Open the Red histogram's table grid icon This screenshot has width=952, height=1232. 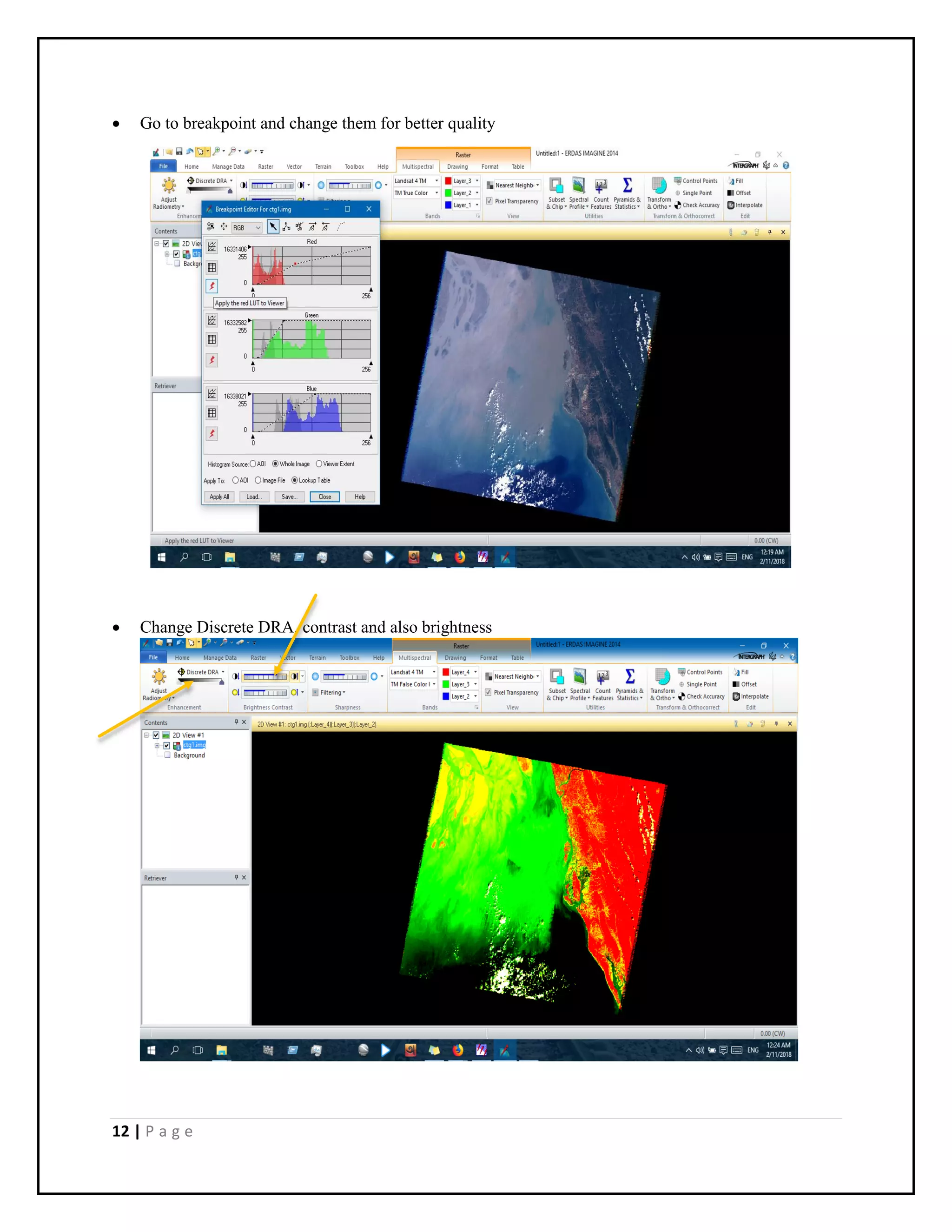tap(212, 267)
